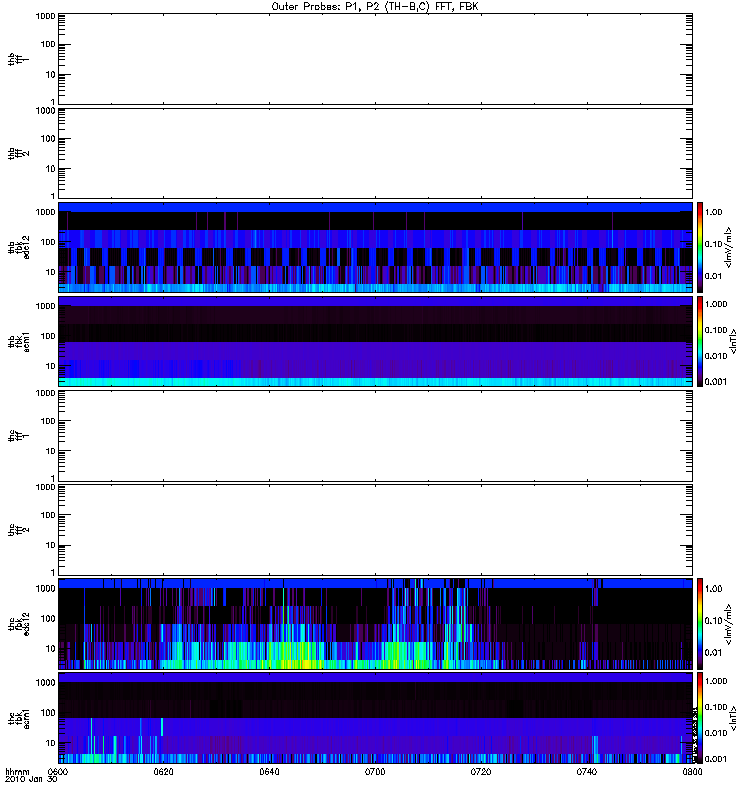Click the thc fbk edc12 spectrogram panel
The image size is (750, 800).
coord(375,624)
